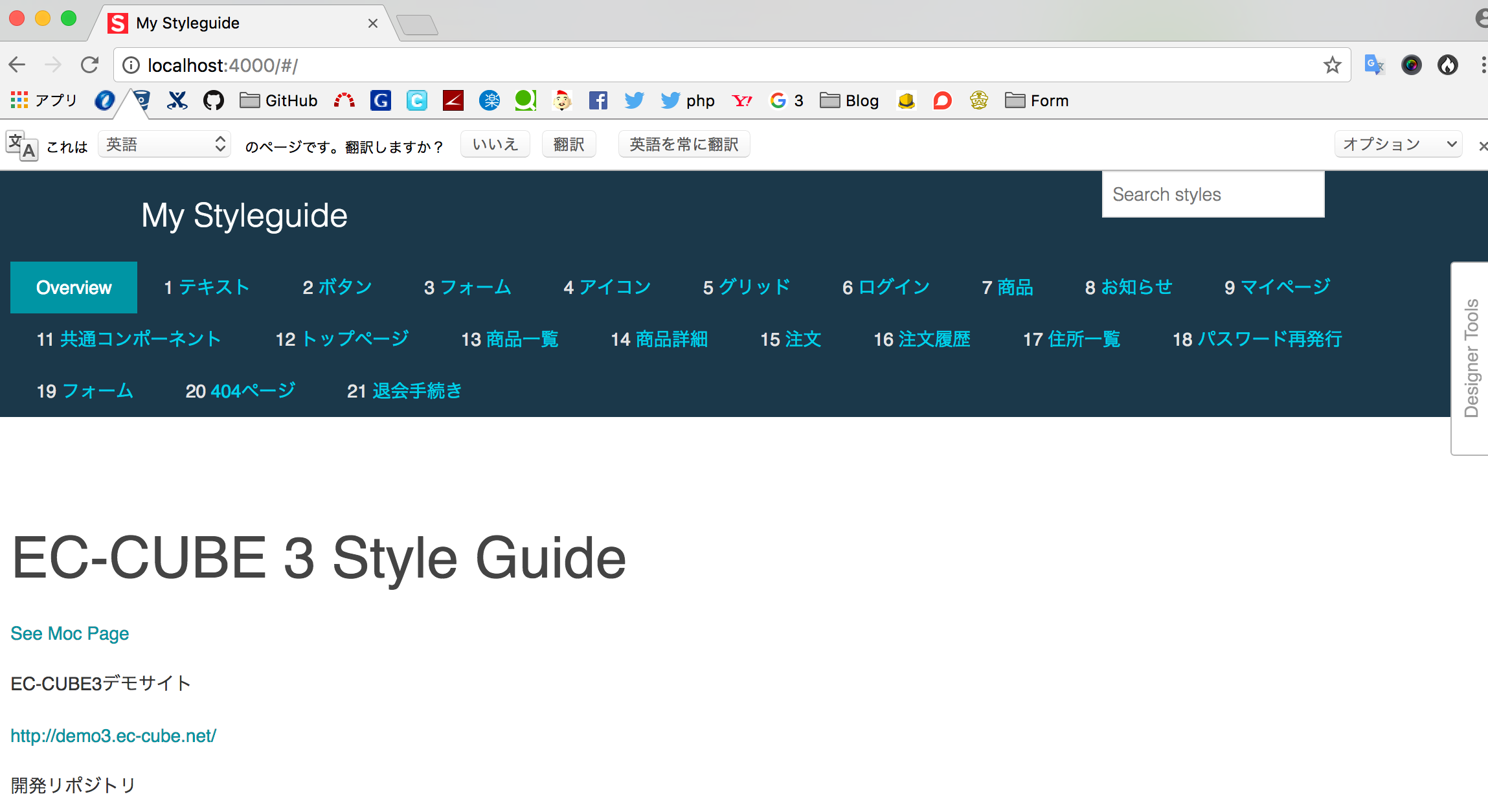Screen dimensions: 1488x812
Task: Go to section 7 商品
Action: point(1008,288)
